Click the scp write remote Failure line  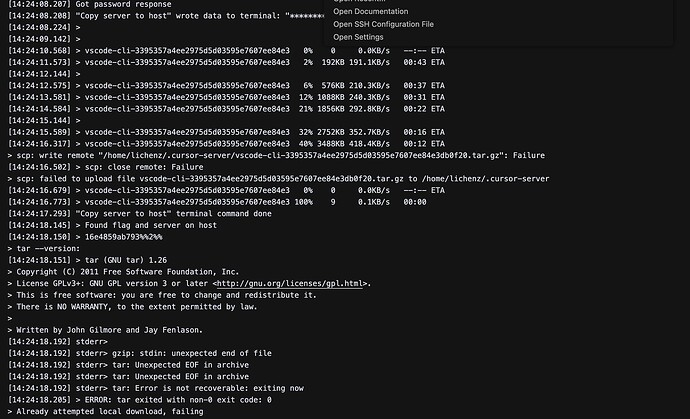[276, 155]
